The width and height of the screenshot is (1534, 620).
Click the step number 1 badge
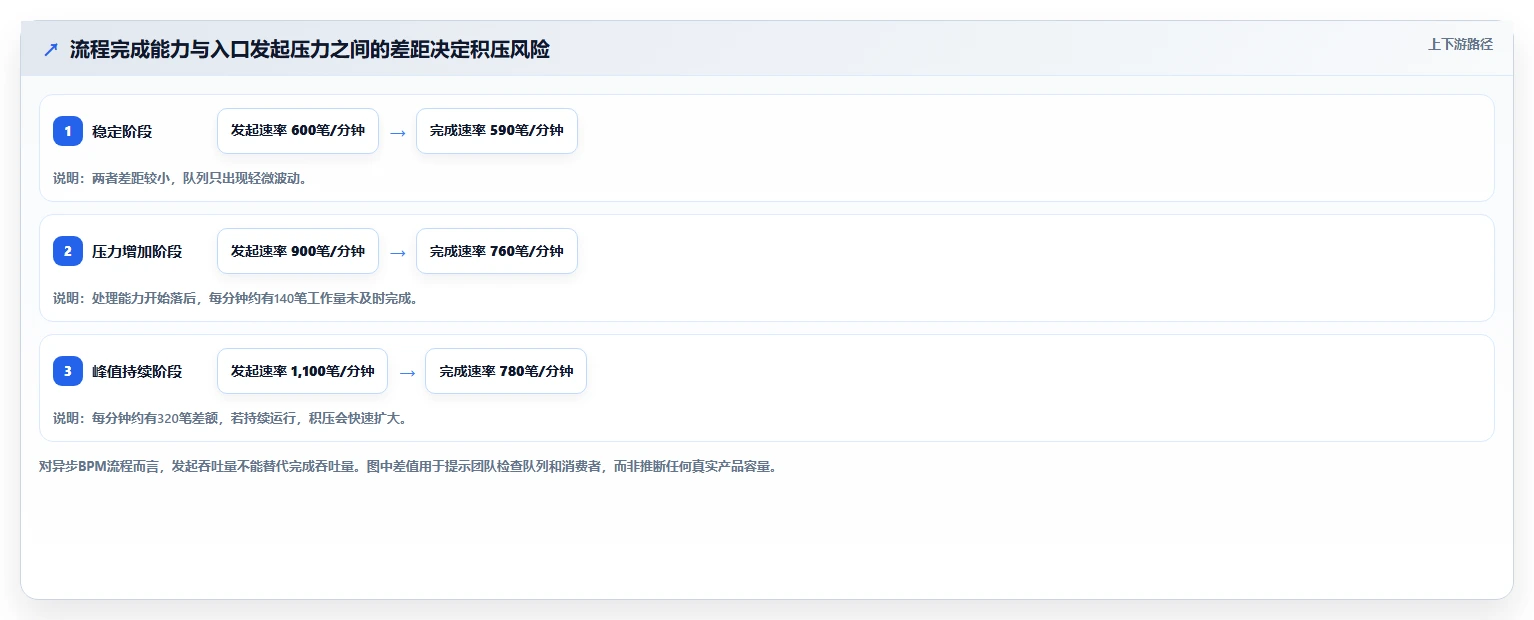(x=68, y=131)
